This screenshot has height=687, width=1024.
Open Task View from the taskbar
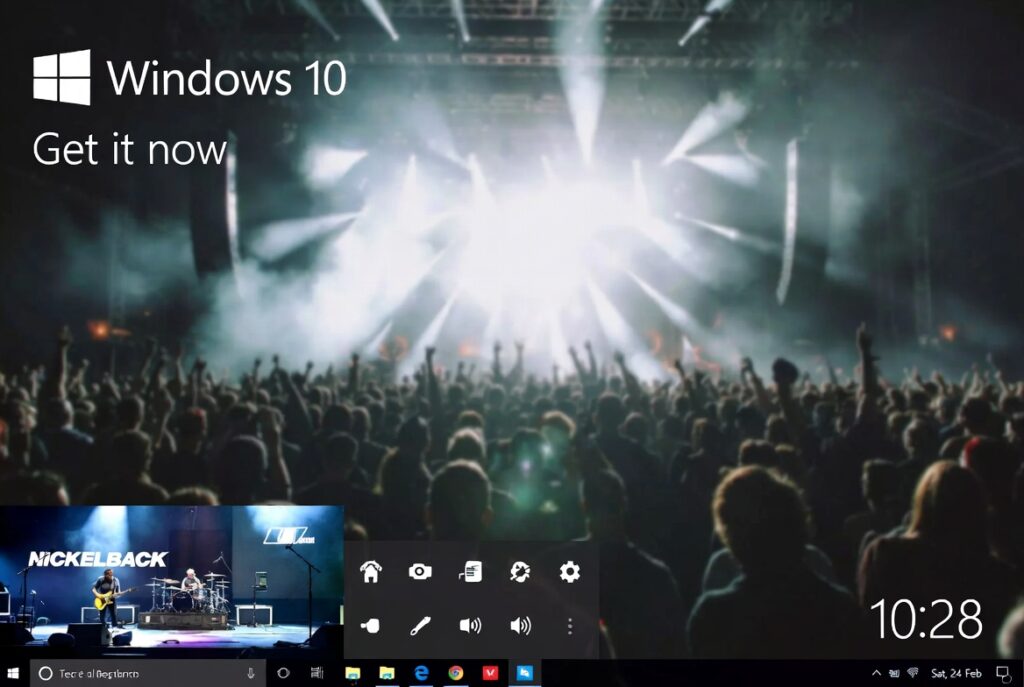click(x=317, y=674)
